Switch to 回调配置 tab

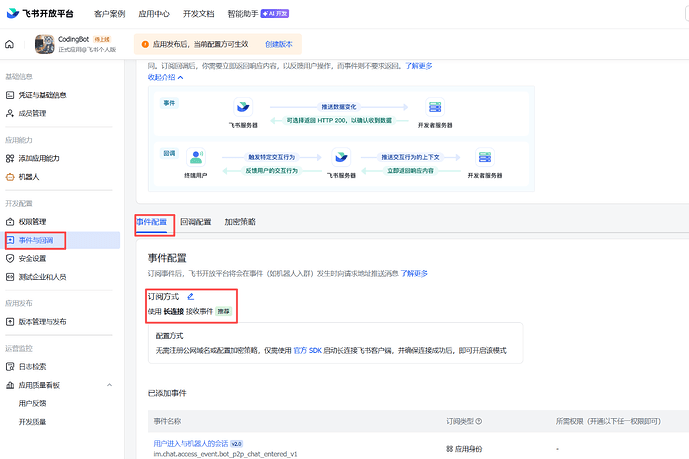pyautogui.click(x=196, y=222)
